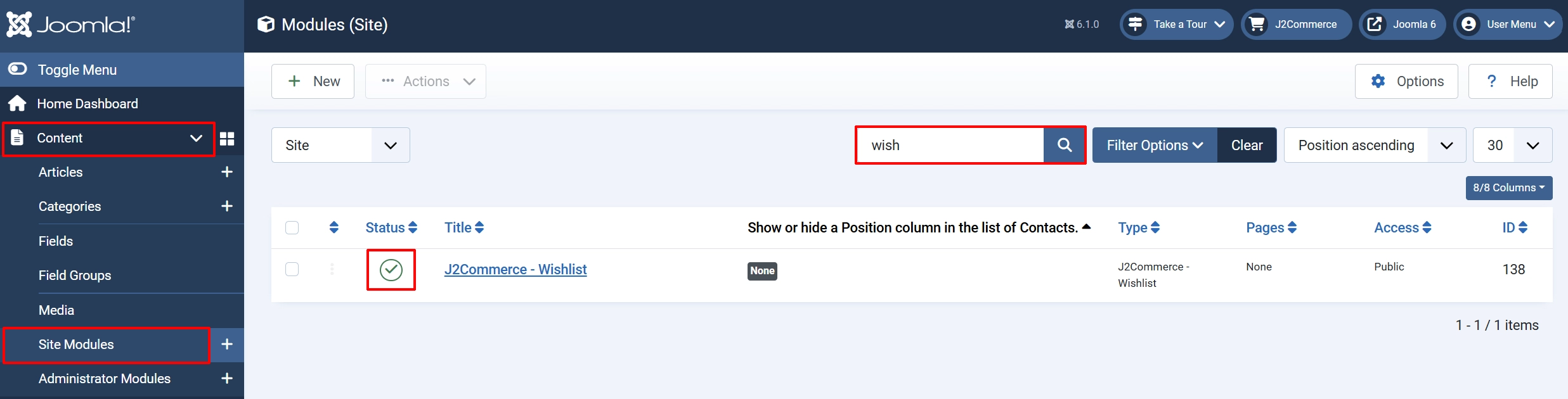The width and height of the screenshot is (1568, 399).
Task: Open the Help button
Action: 1510,81
